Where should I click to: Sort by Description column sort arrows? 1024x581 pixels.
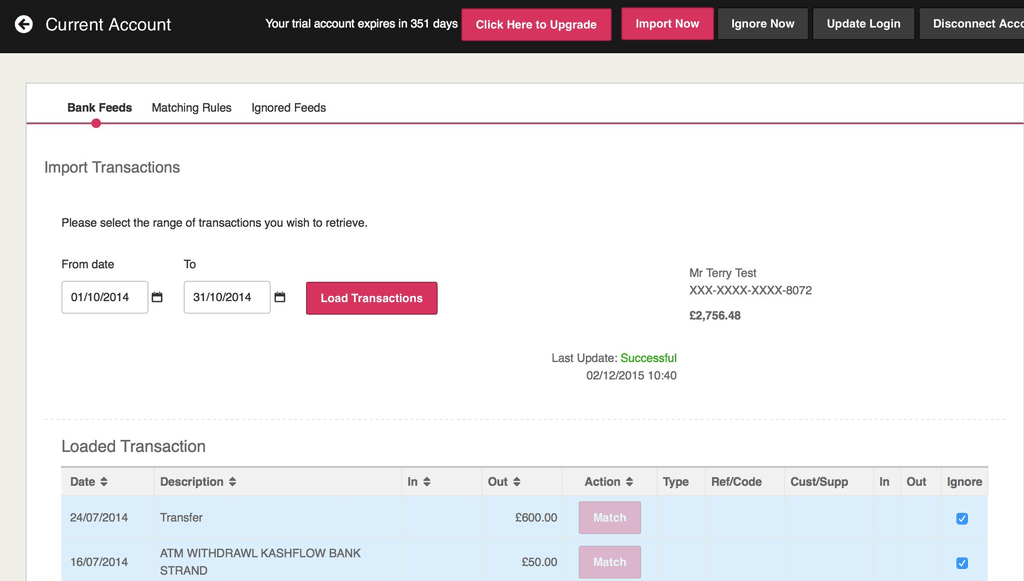pos(232,482)
